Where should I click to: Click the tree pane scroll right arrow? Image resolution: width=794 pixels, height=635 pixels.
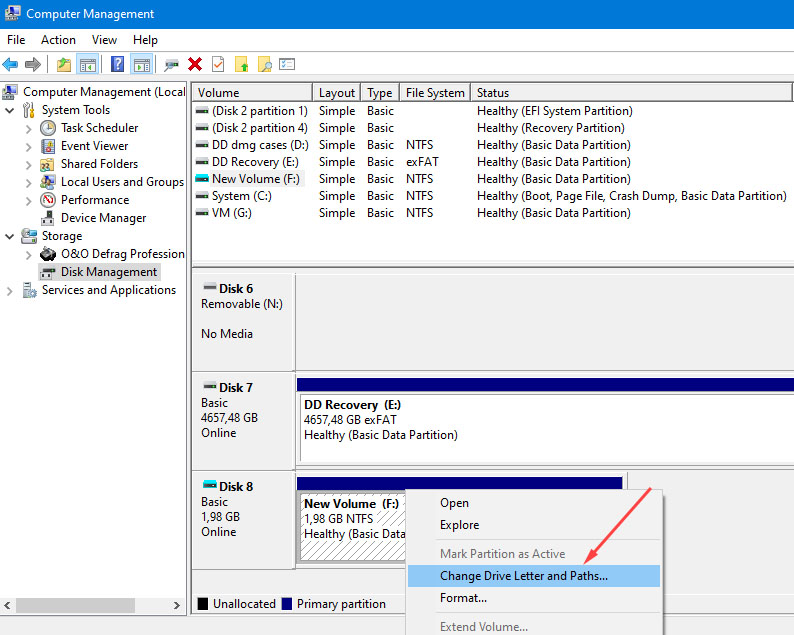pyautogui.click(x=176, y=605)
